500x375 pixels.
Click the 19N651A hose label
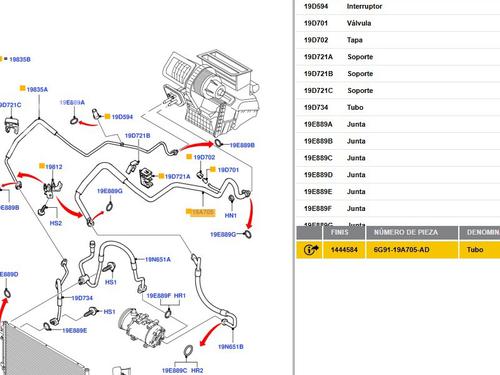158,259
